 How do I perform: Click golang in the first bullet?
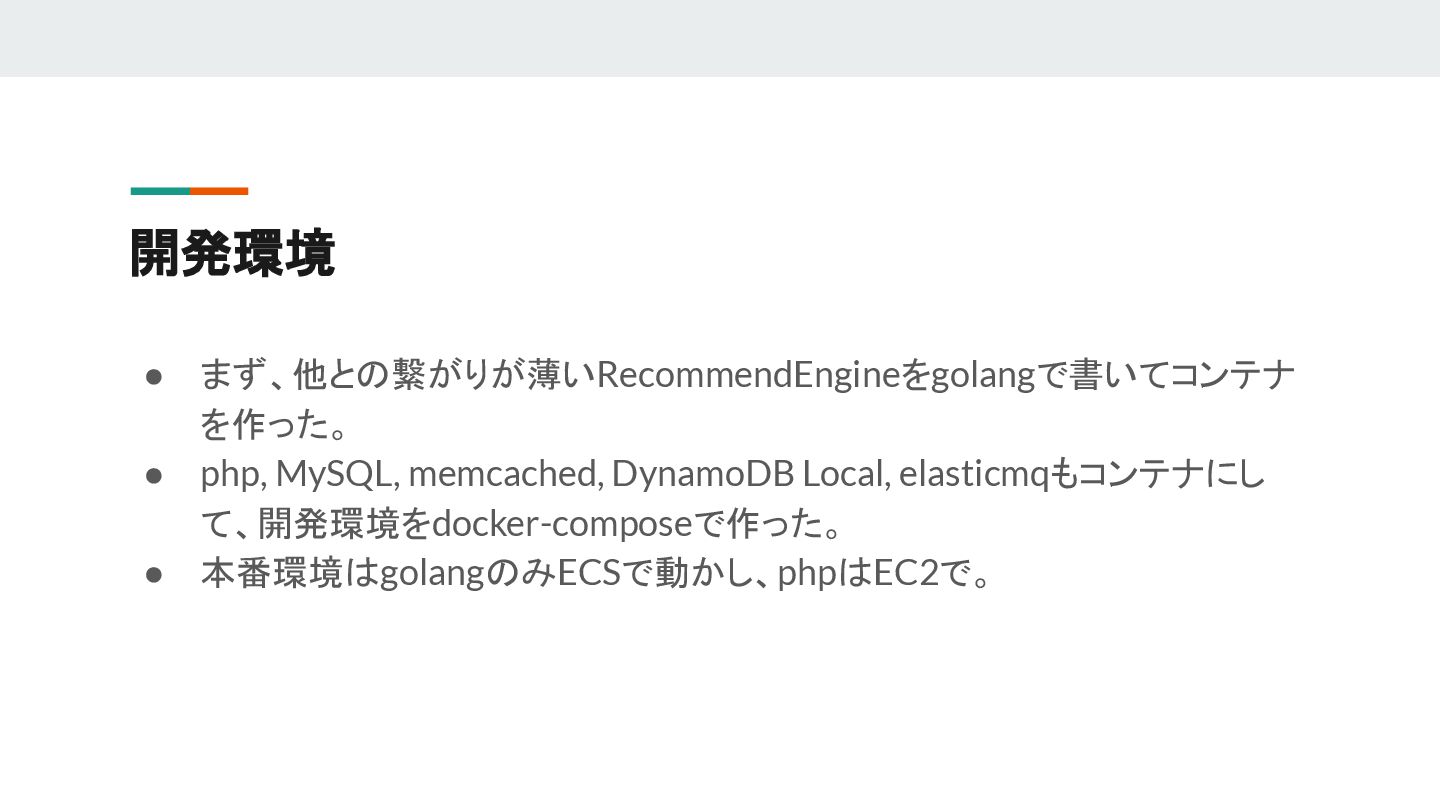(983, 376)
